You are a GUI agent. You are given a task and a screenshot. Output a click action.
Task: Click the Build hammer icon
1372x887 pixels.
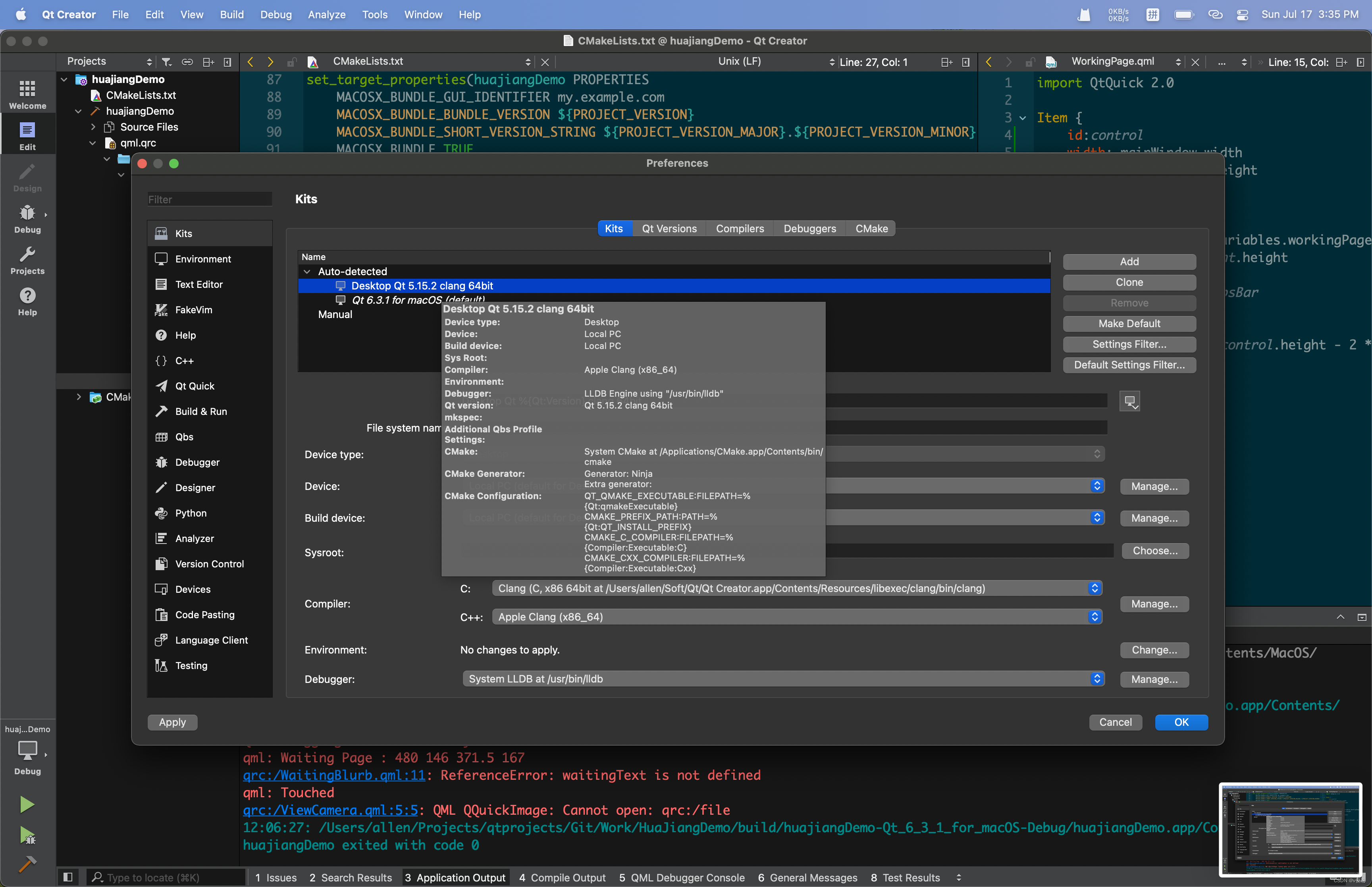click(27, 864)
